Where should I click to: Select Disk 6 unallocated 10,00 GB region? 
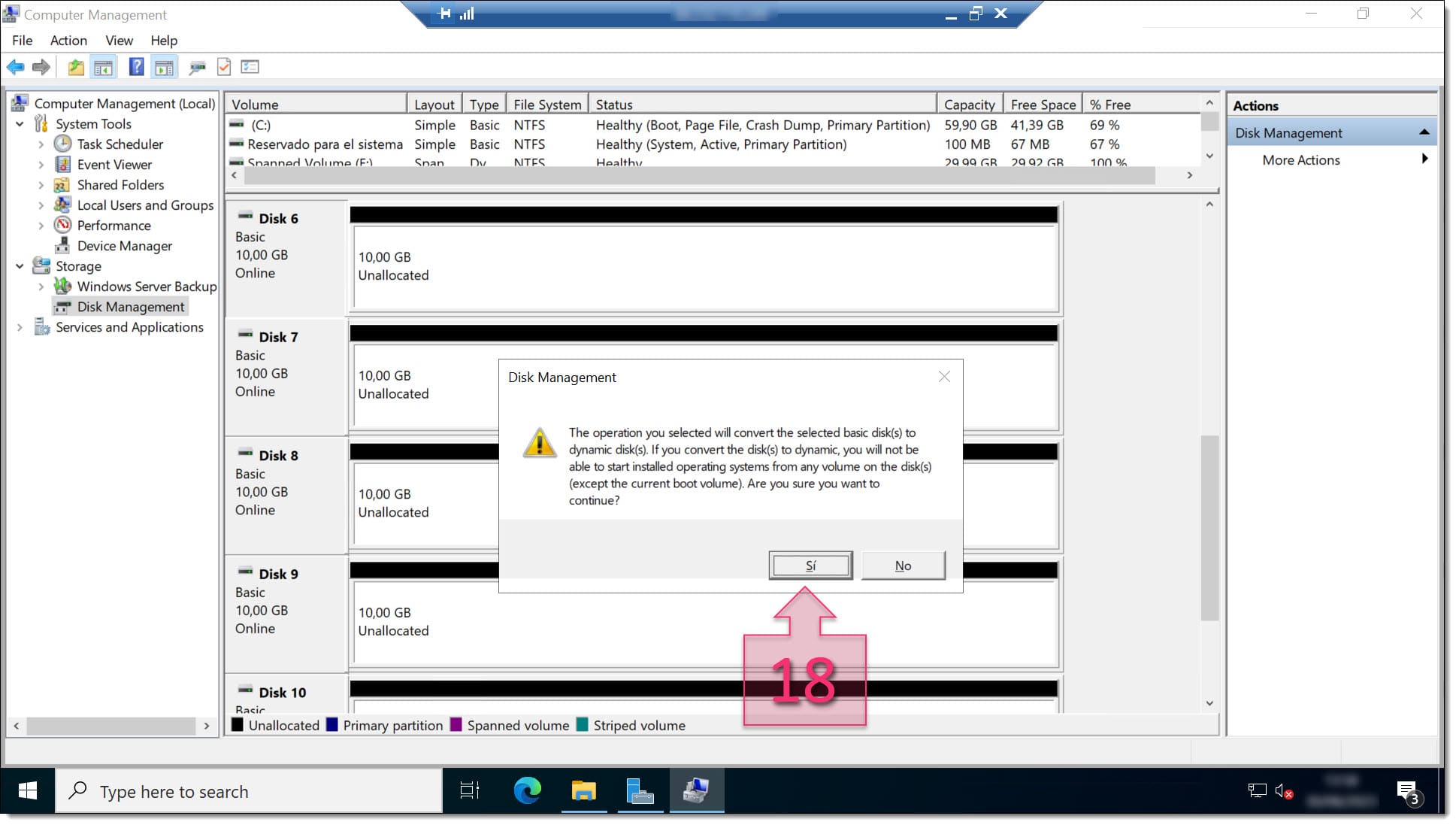704,266
